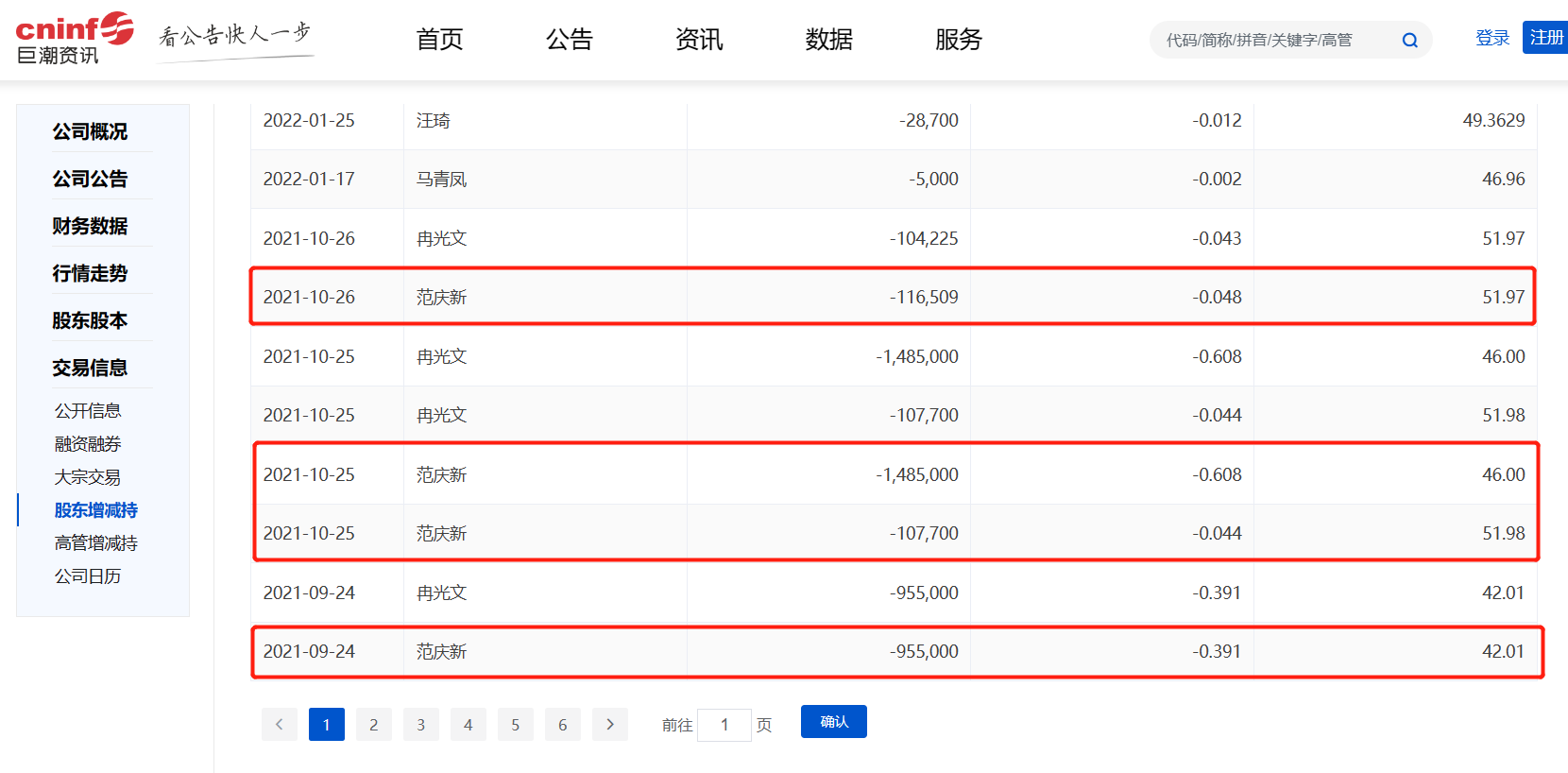Open 公司公告 in the sidebar
The height and width of the screenshot is (773, 1568).
pyautogui.click(x=90, y=179)
